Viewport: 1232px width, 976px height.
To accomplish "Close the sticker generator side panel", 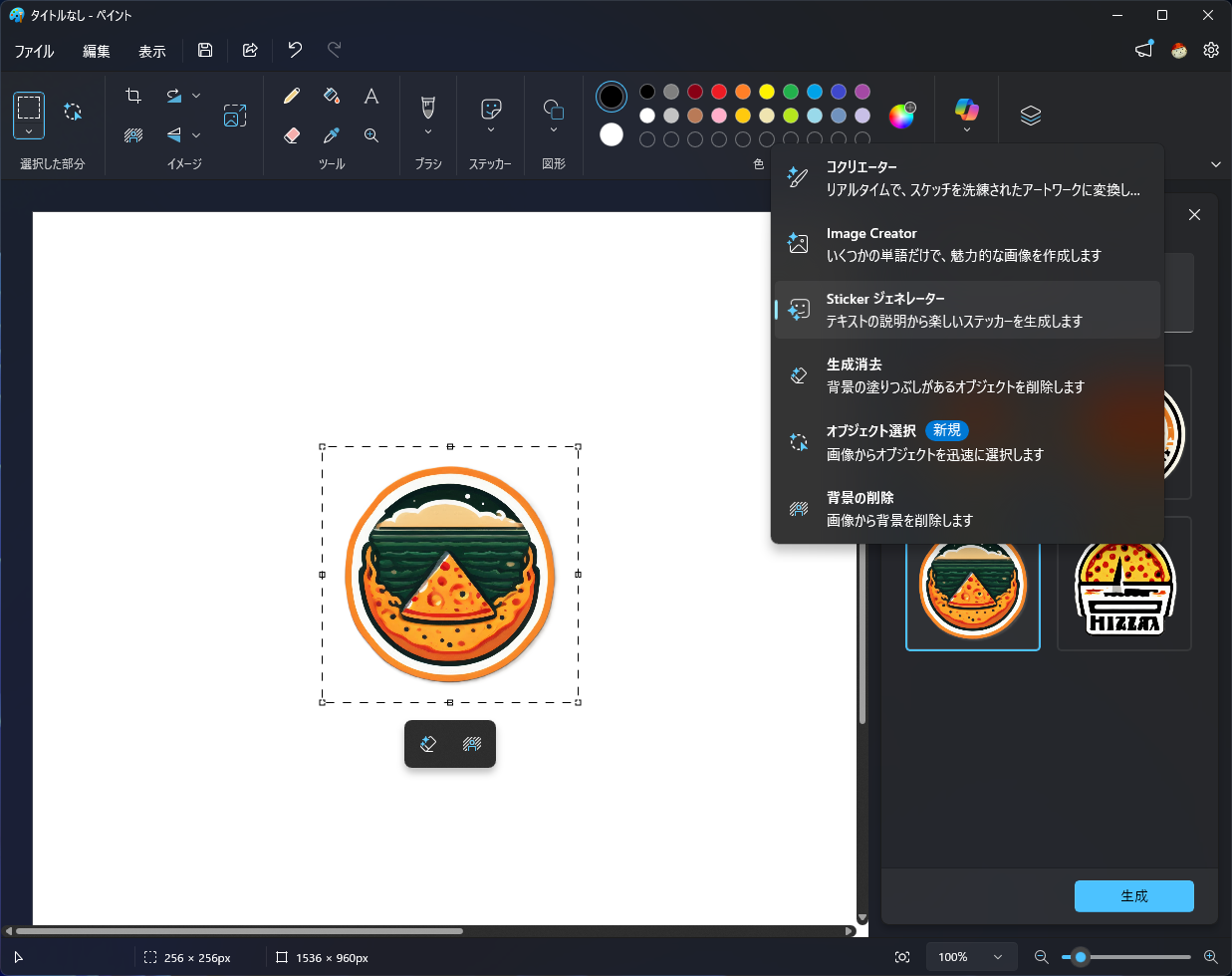I will (x=1195, y=215).
